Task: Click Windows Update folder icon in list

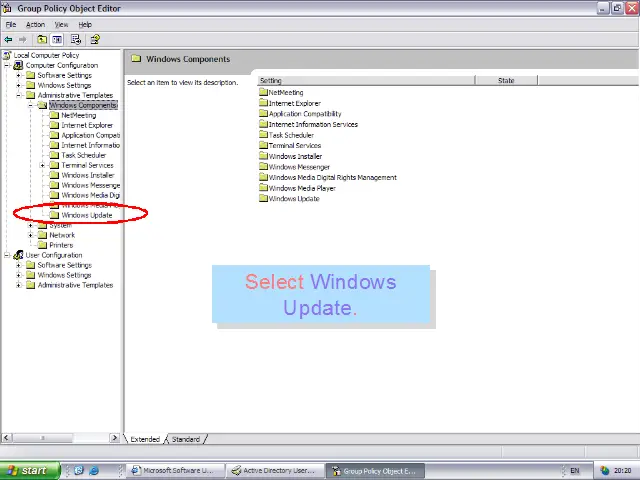Action: [x=264, y=198]
